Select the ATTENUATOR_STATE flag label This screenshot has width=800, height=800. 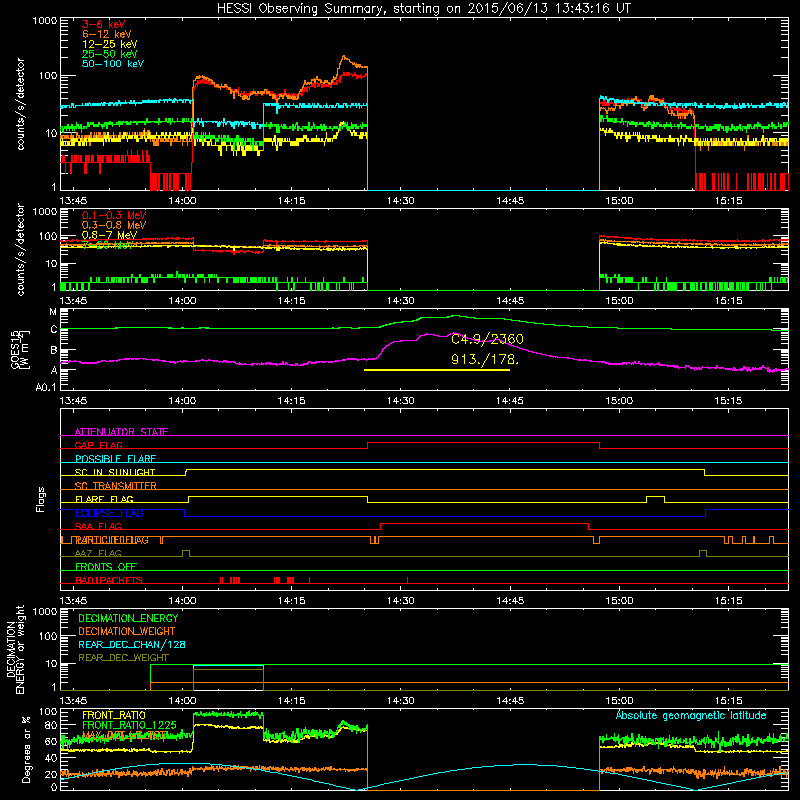tap(121, 432)
